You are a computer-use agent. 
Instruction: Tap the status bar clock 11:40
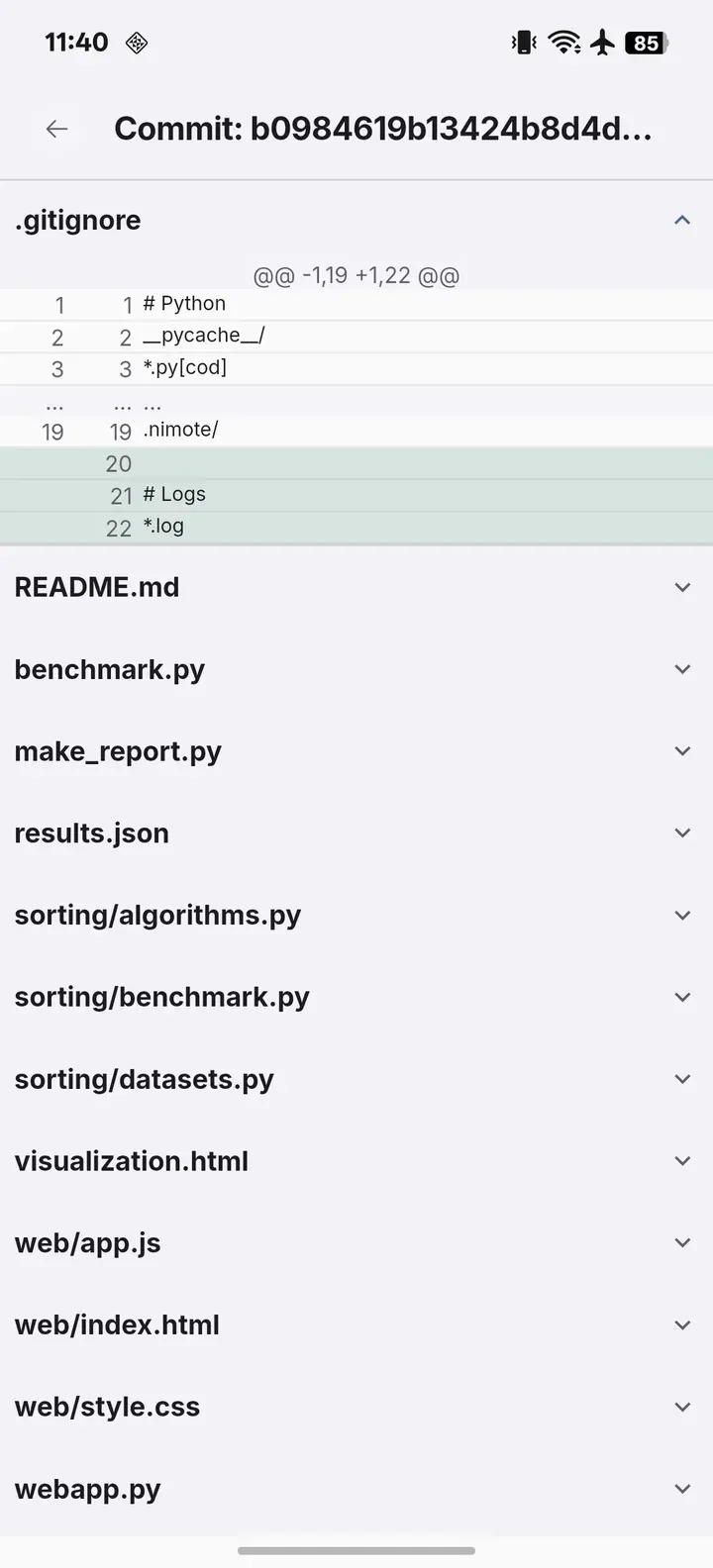click(76, 43)
